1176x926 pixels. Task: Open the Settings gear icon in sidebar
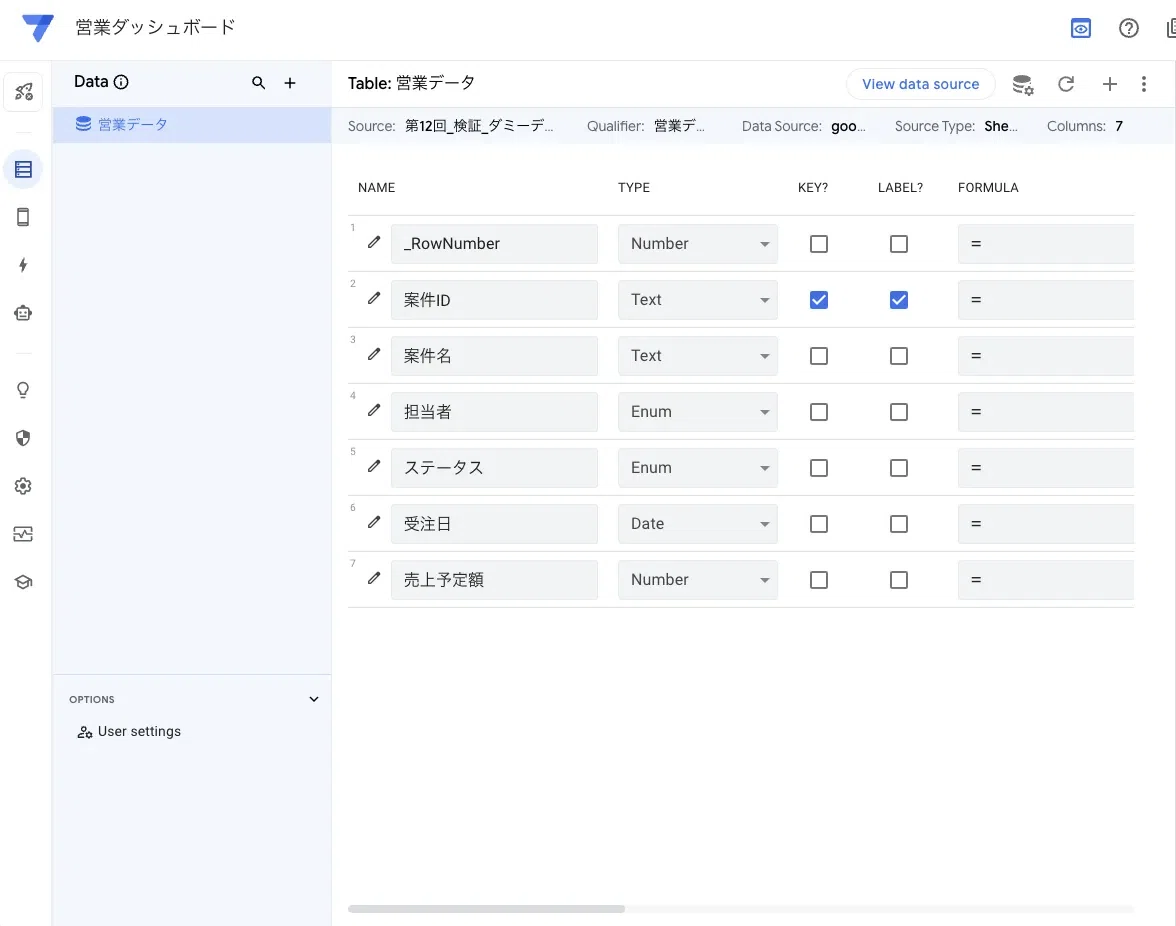23,486
